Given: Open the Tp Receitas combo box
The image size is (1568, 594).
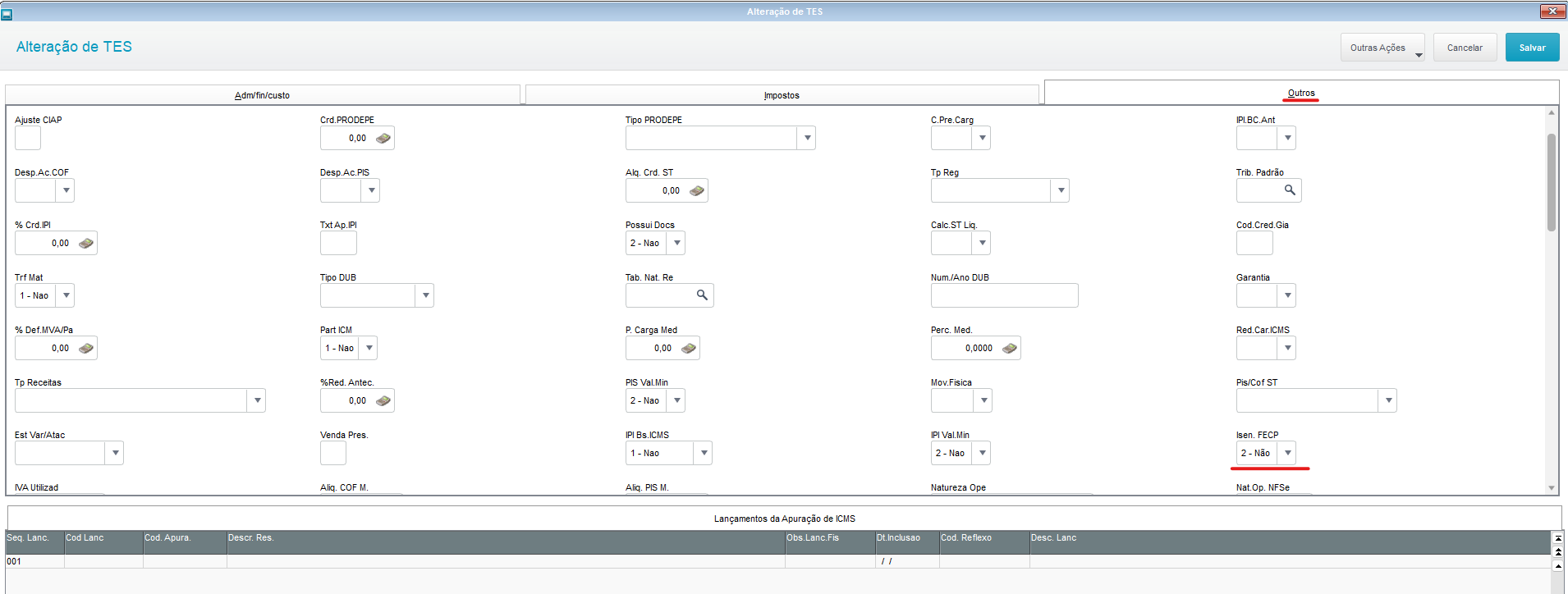Looking at the screenshot, I should click(257, 400).
